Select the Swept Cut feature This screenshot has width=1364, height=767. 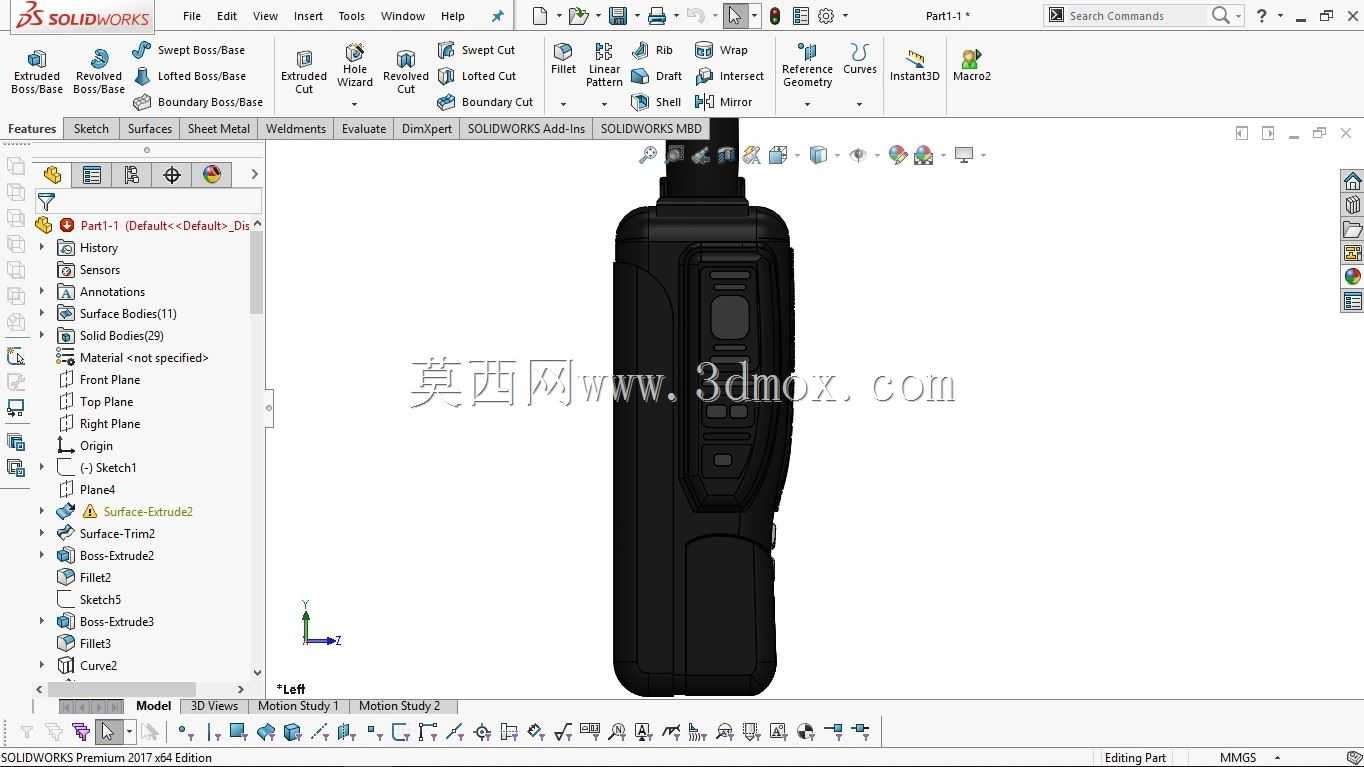coord(476,50)
